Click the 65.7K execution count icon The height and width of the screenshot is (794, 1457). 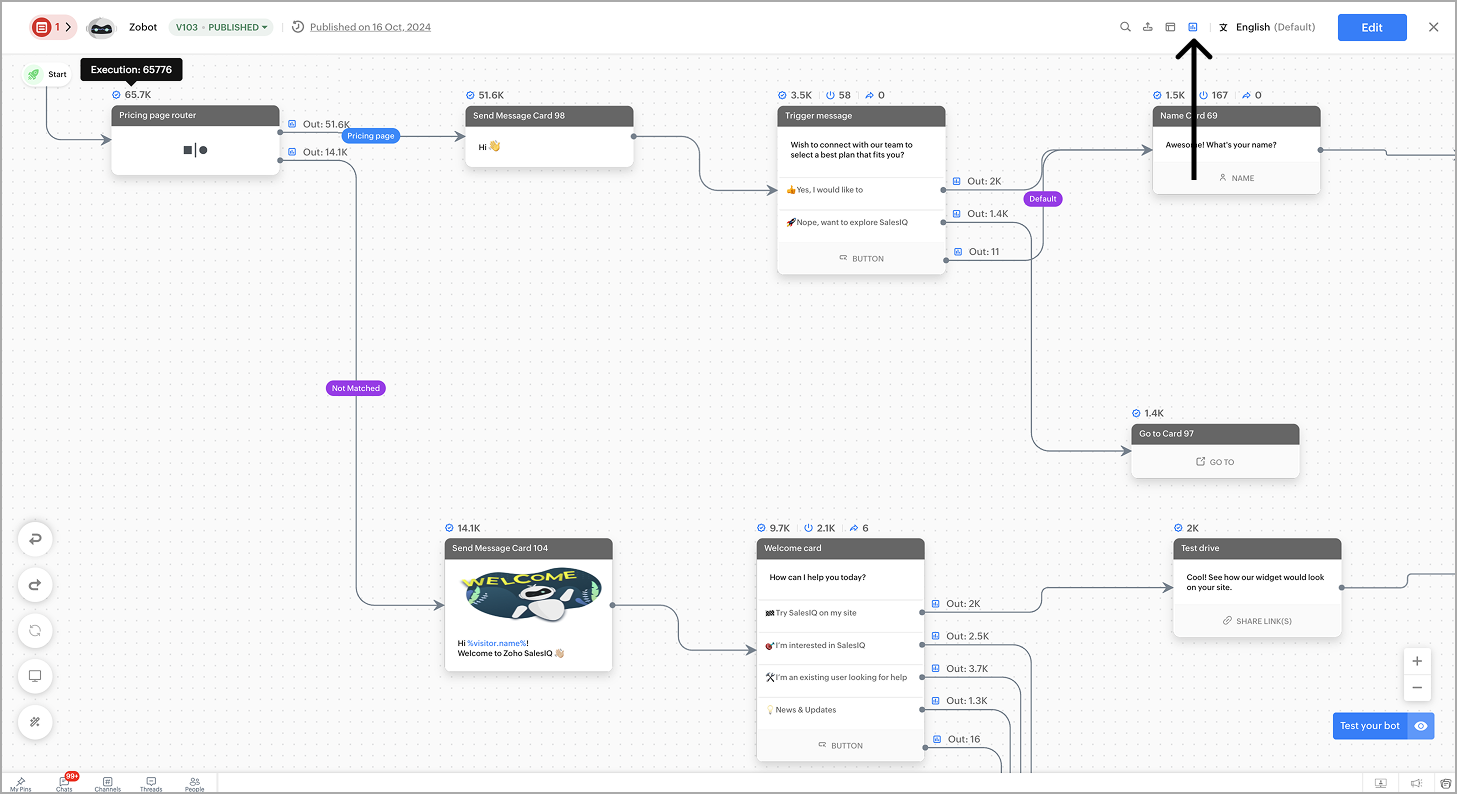(116, 95)
